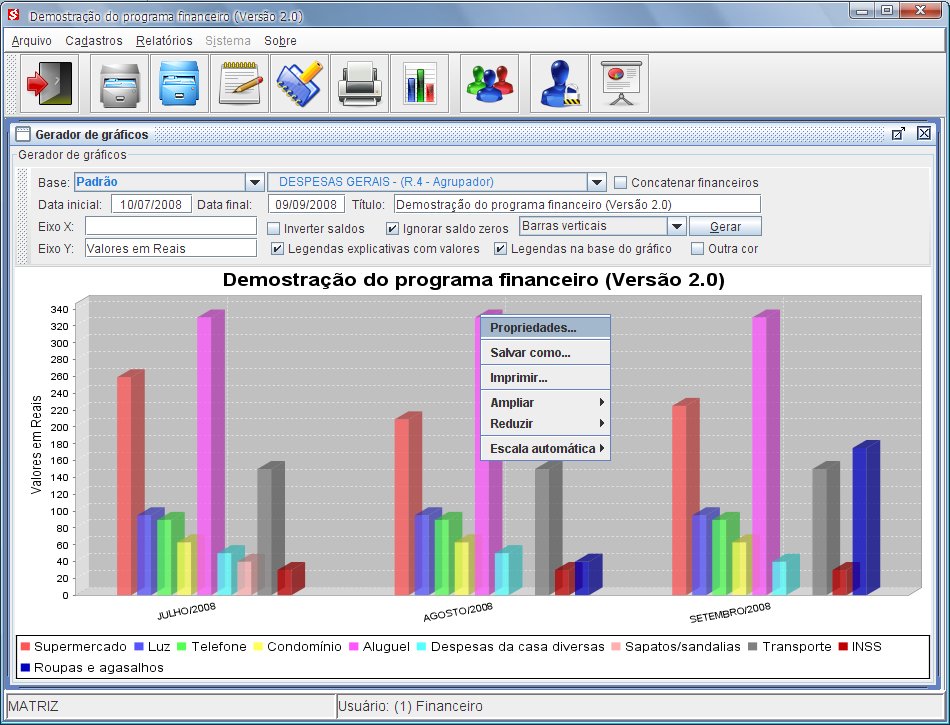Open the Arquivo menu
Image resolution: width=950 pixels, height=725 pixels.
pos(32,41)
